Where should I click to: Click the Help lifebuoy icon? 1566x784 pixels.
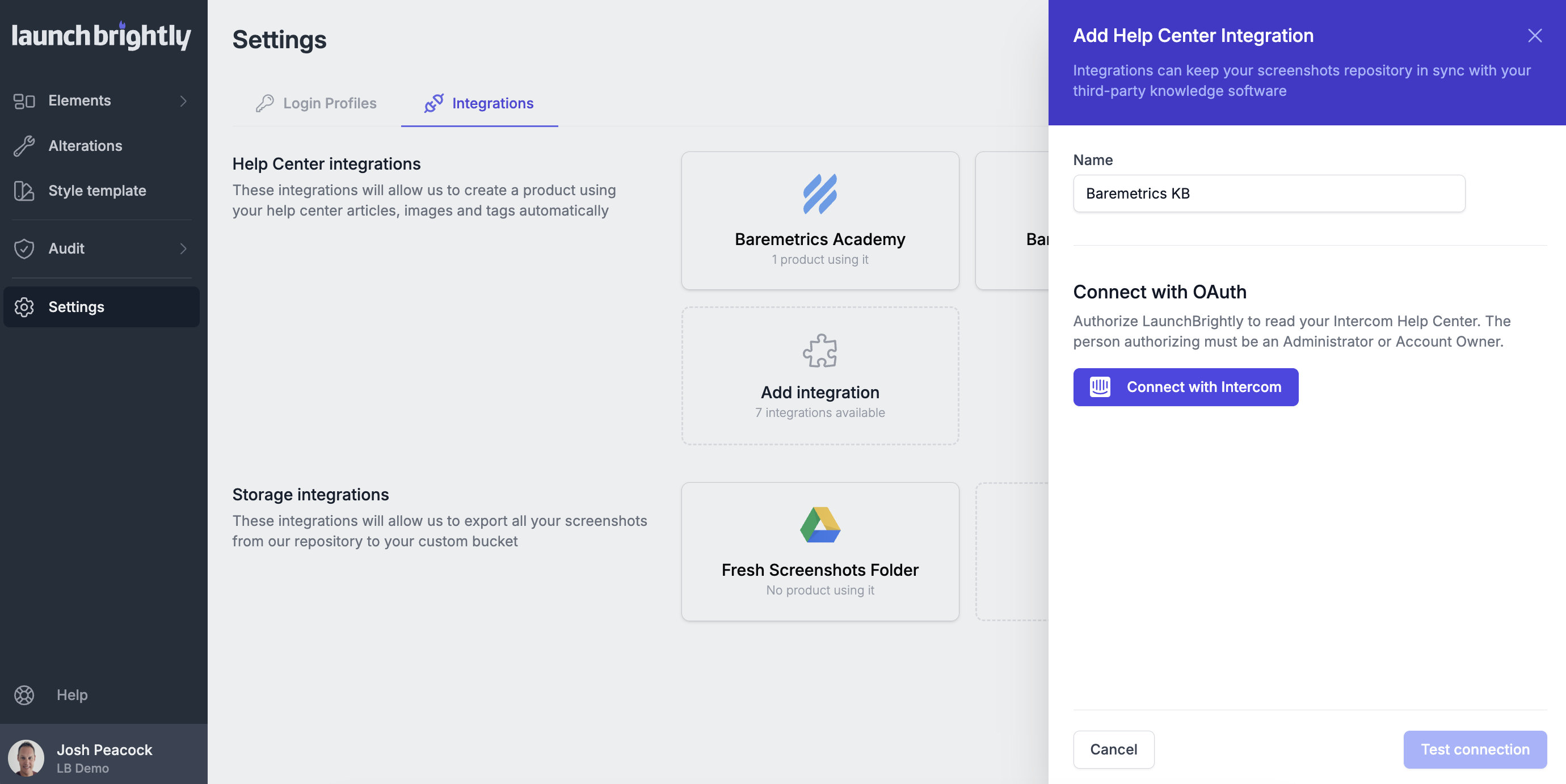(24, 695)
